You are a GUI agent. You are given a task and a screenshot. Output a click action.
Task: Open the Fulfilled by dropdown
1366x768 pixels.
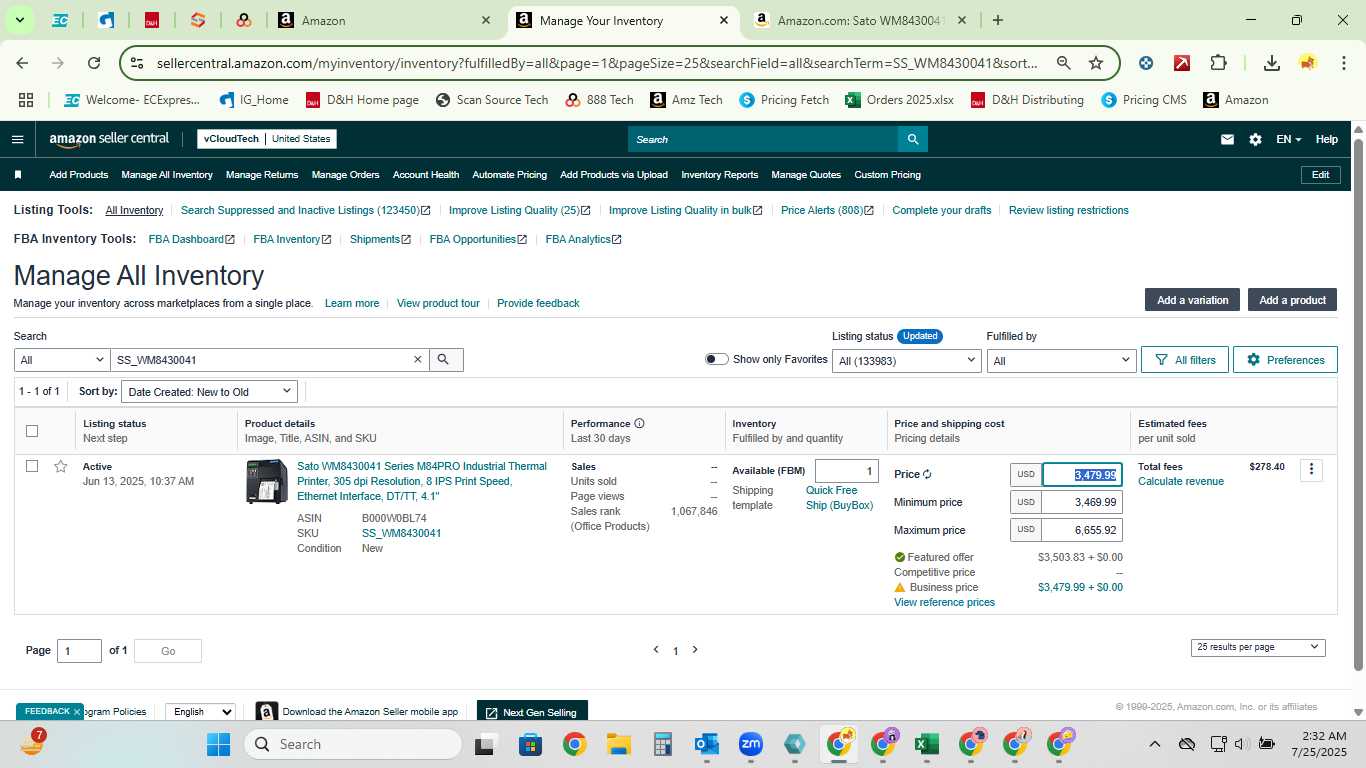1061,360
